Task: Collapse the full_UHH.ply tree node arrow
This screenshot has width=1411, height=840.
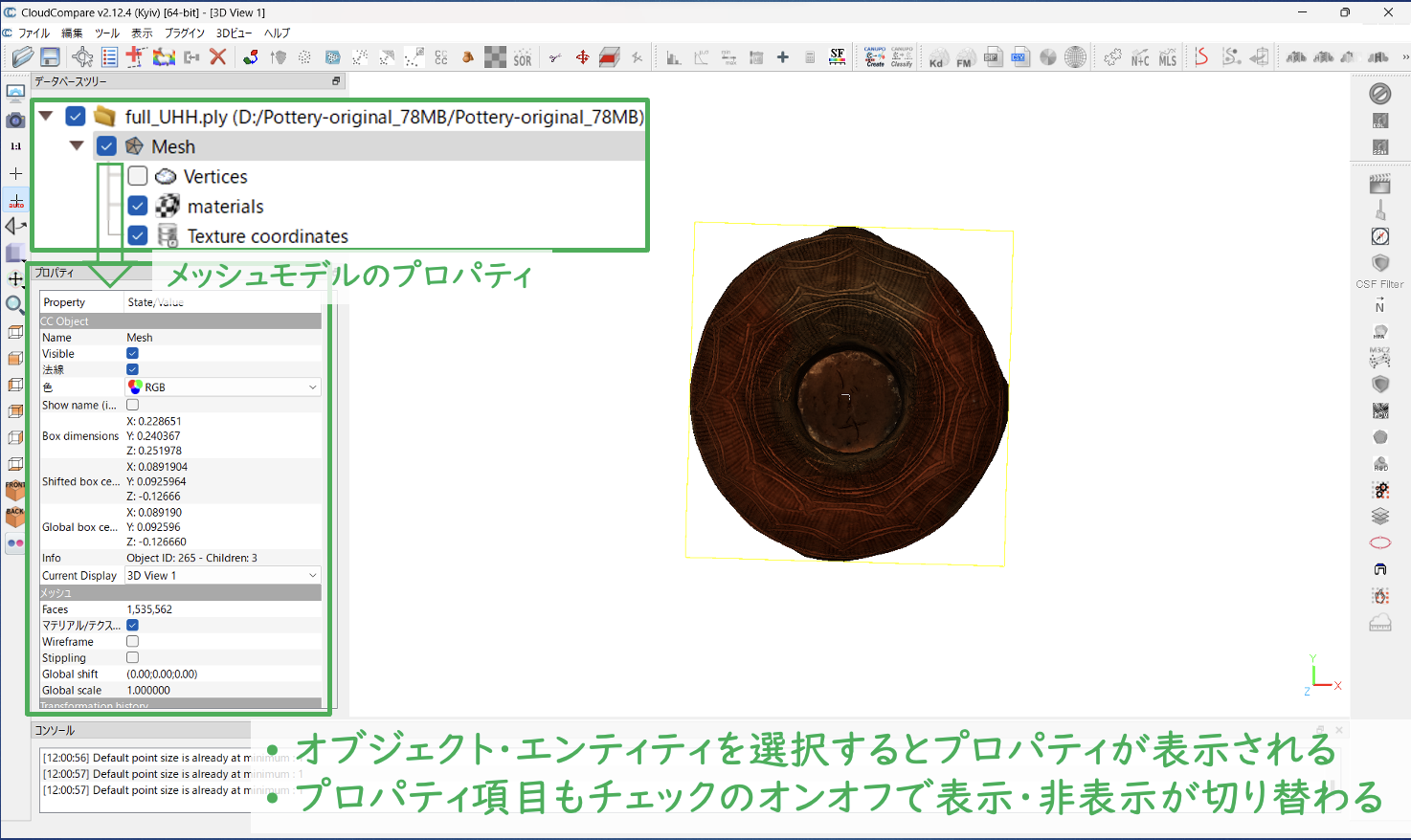Action: pyautogui.click(x=46, y=116)
